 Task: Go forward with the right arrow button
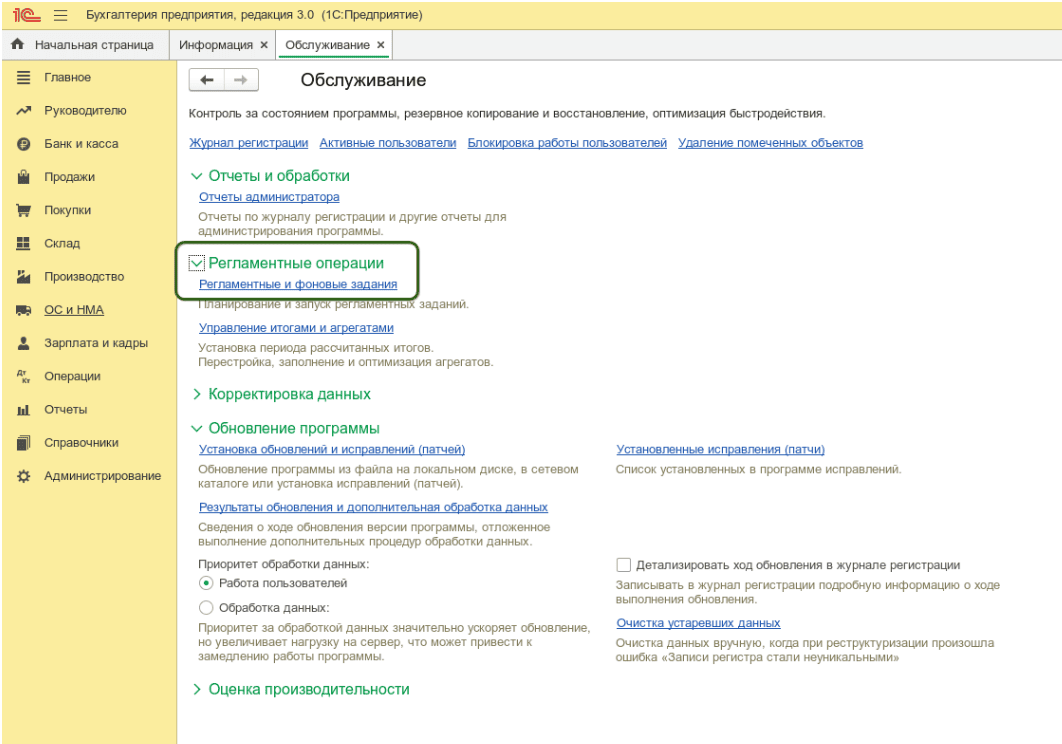241,80
